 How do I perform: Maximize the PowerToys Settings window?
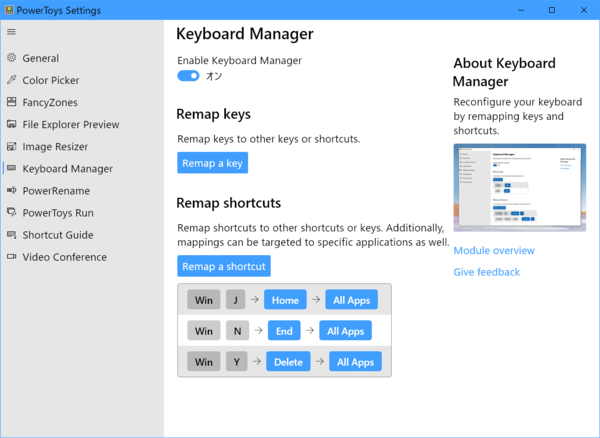pos(552,10)
